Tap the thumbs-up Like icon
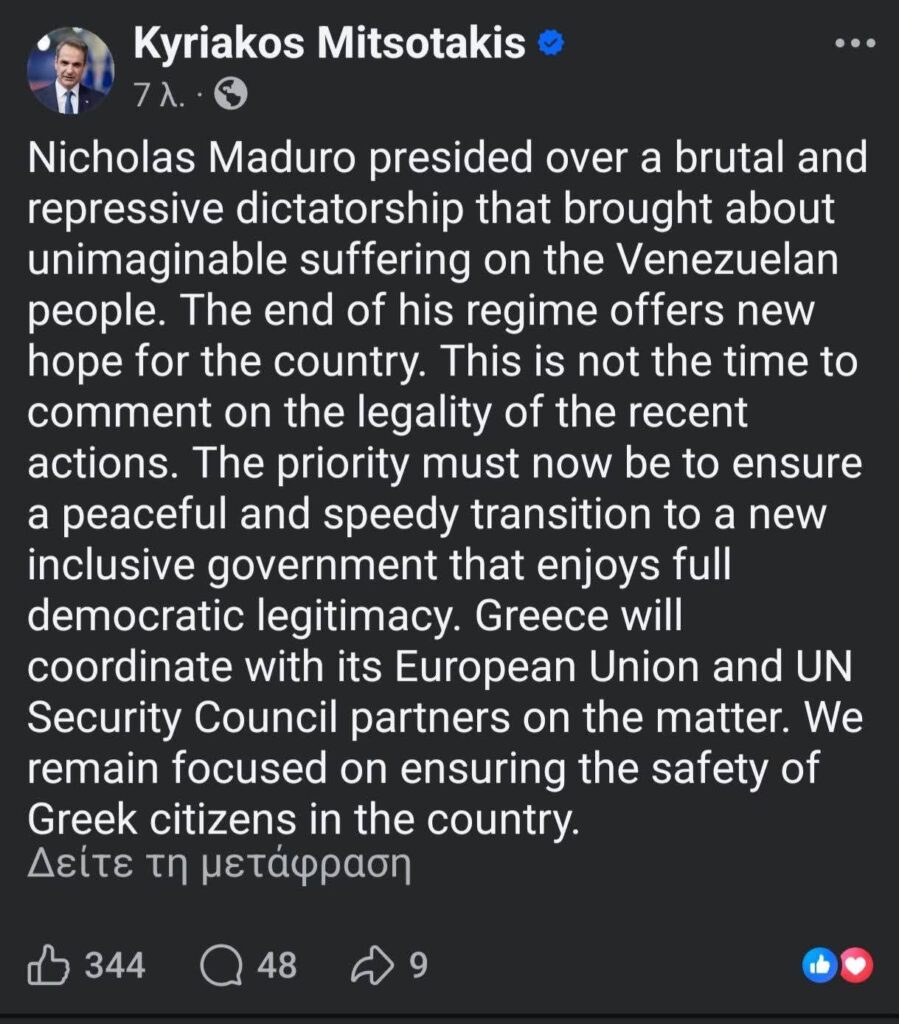899x1024 pixels. pos(49,965)
